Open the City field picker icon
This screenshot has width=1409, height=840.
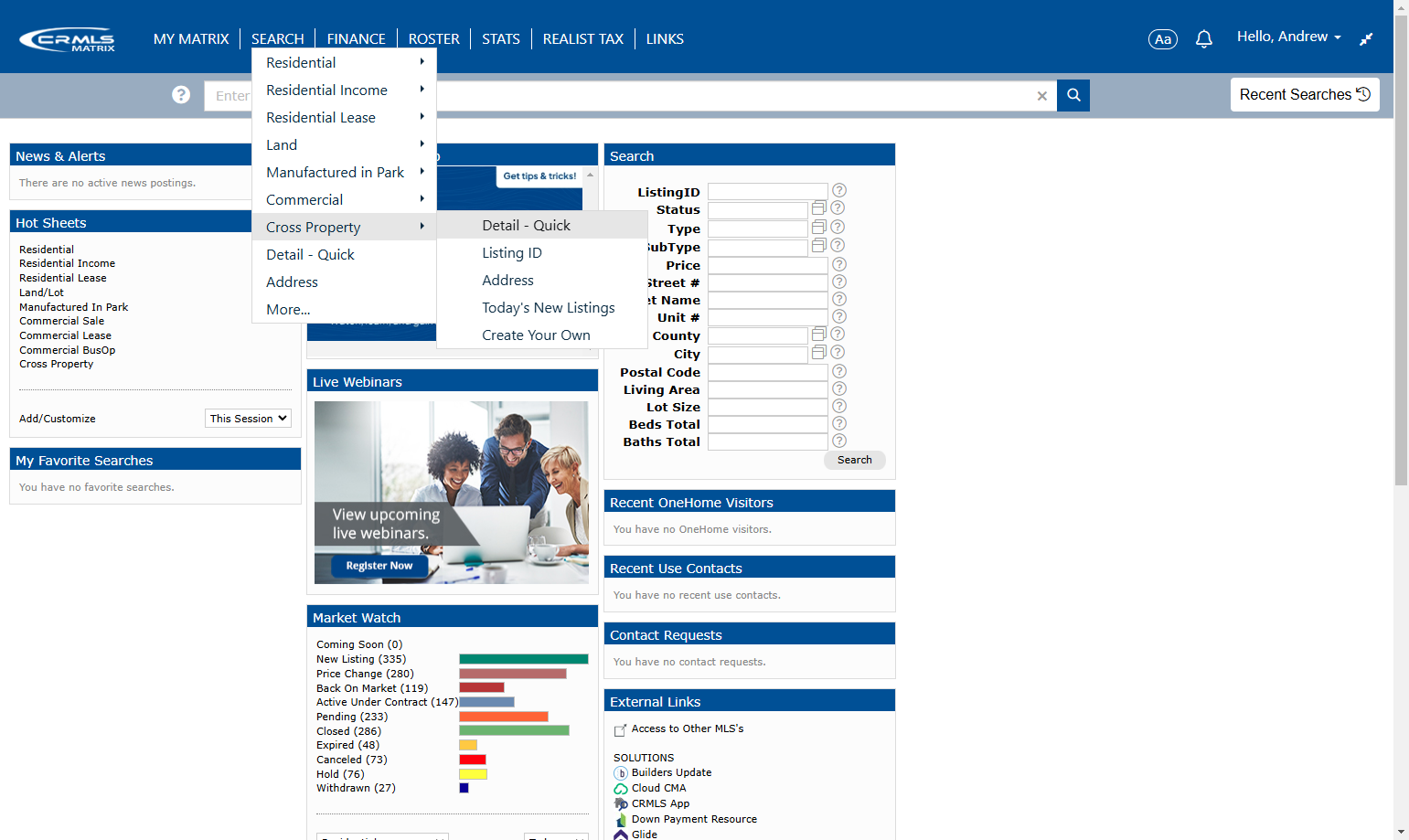click(x=819, y=353)
